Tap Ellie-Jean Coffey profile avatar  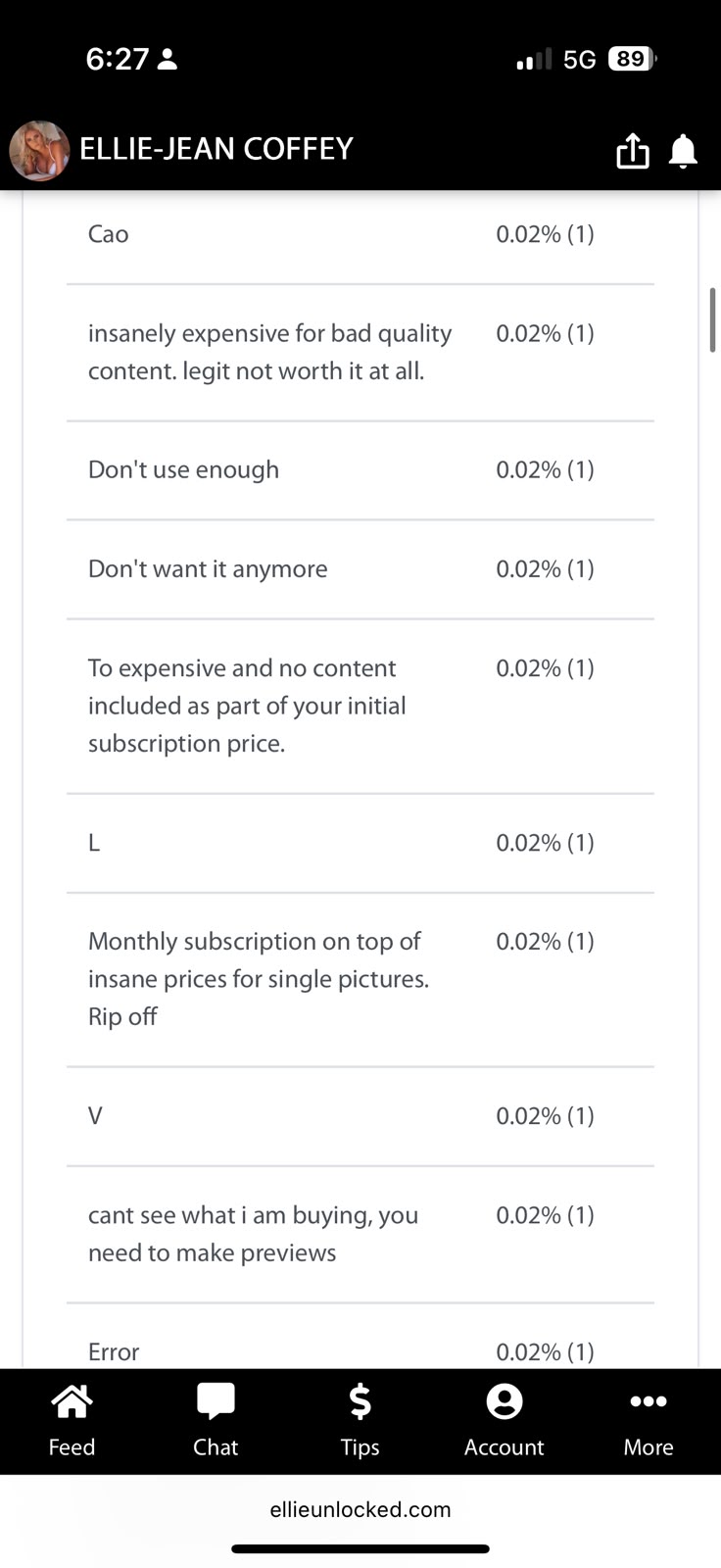click(x=39, y=151)
